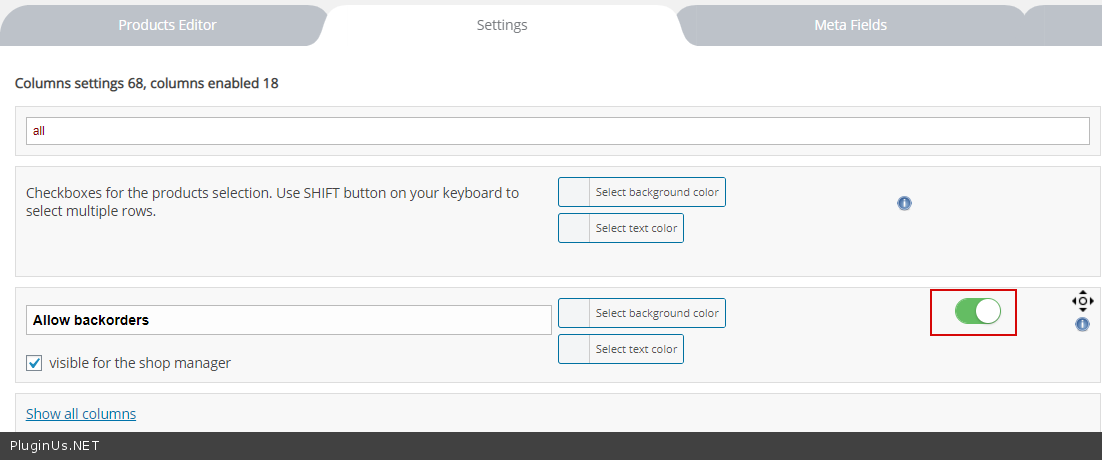Switch to the Settings tab
The height and width of the screenshot is (460, 1102).
pos(502,25)
